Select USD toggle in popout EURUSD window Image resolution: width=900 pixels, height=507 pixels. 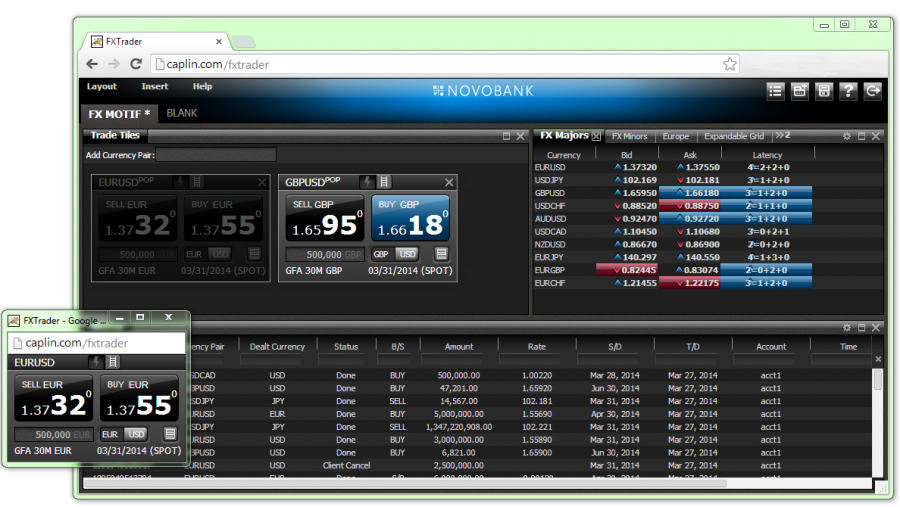click(x=136, y=434)
